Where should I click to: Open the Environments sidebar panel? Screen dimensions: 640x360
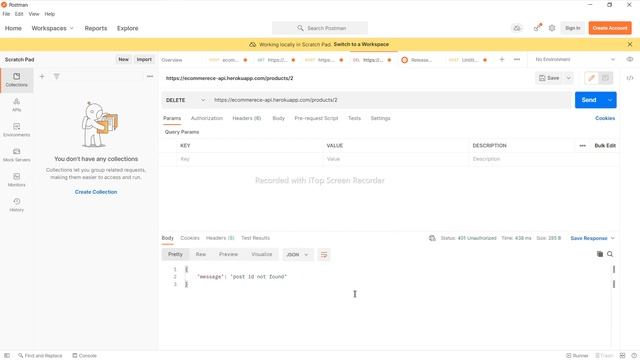pyautogui.click(x=16, y=129)
